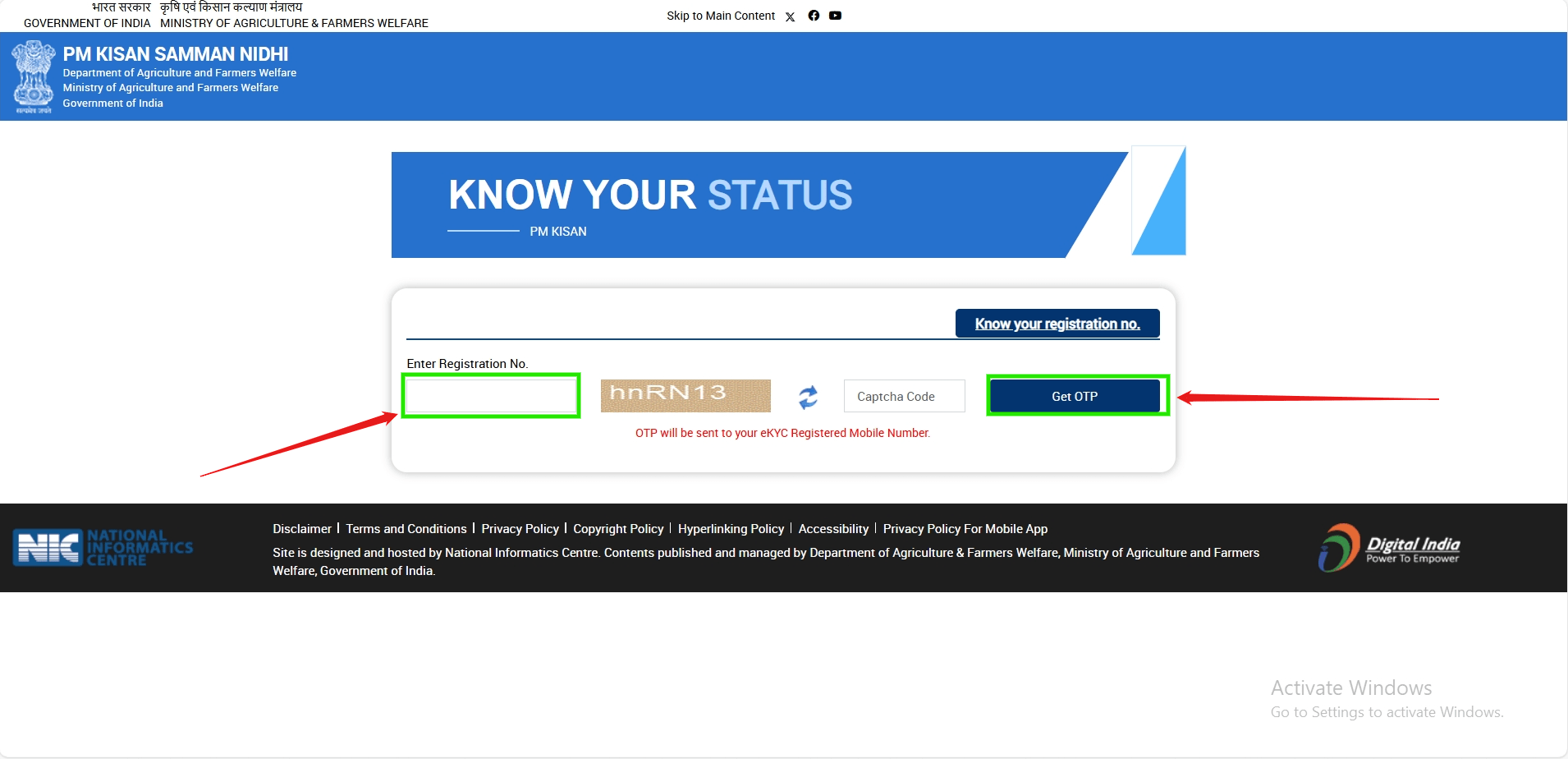Click into the Captcha Code field
This screenshot has height=759, width=1568.
coord(904,397)
